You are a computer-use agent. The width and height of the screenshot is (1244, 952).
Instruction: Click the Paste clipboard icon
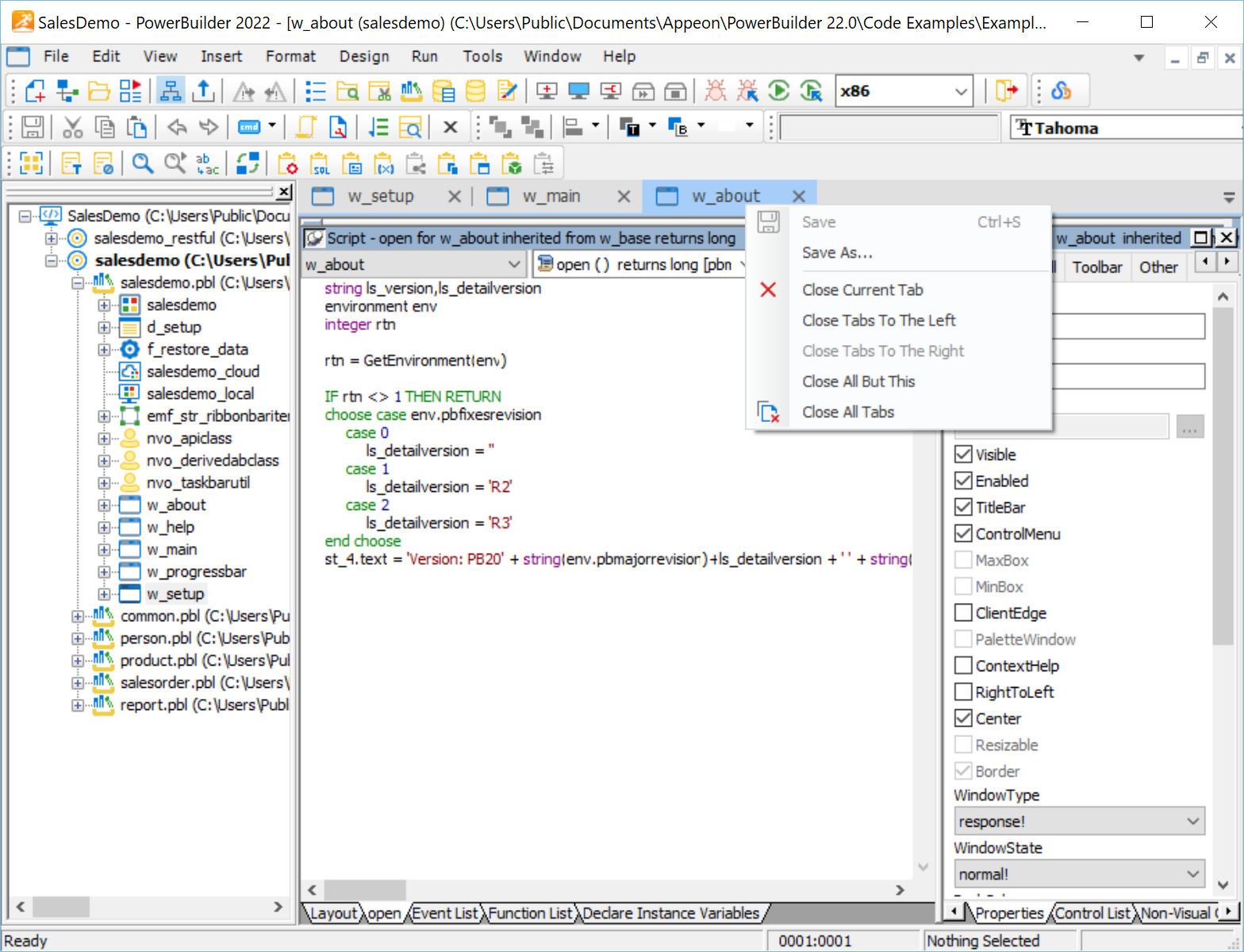[136, 127]
